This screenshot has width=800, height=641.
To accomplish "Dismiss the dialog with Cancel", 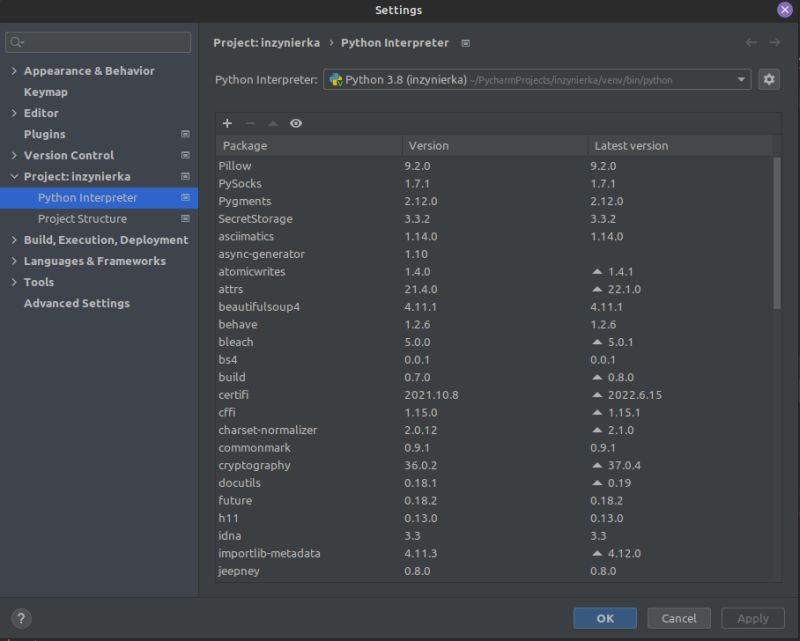I will click(679, 618).
